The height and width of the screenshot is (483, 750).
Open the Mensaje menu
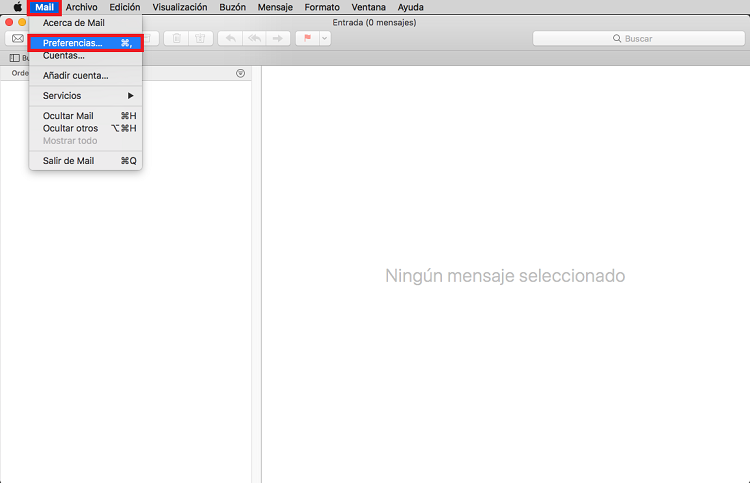coord(275,7)
